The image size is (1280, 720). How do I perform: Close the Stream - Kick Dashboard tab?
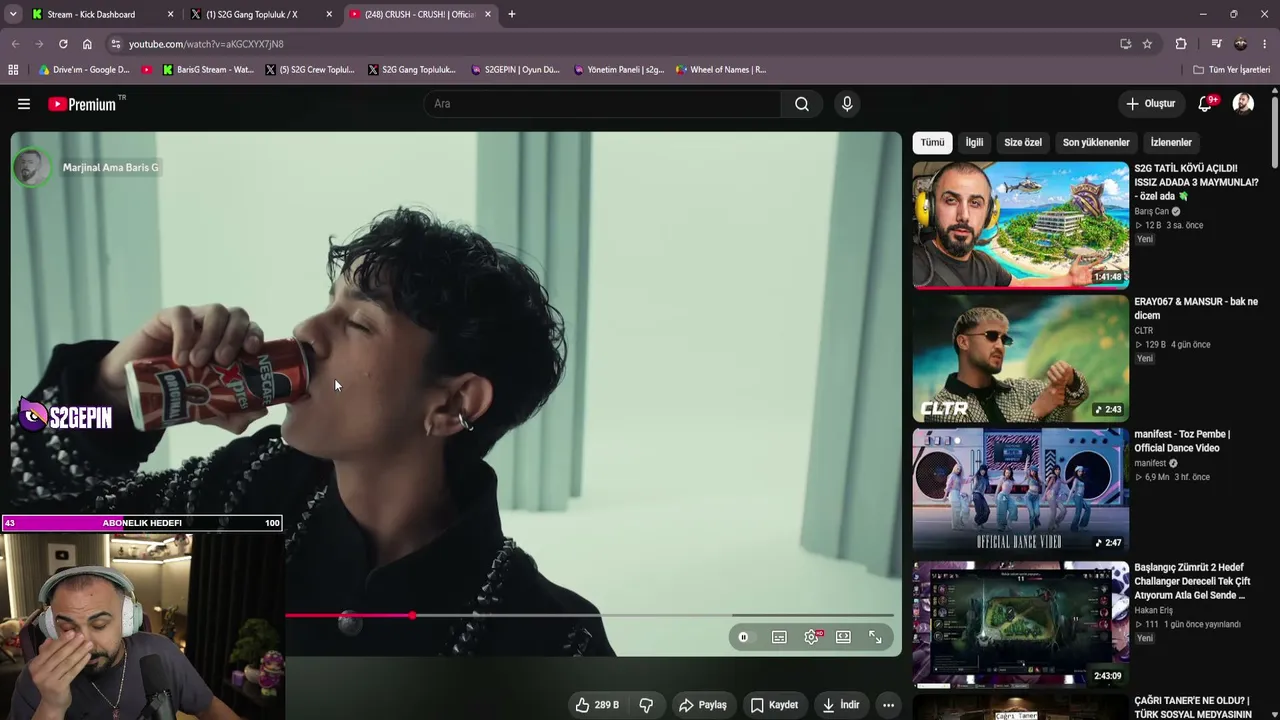point(170,14)
